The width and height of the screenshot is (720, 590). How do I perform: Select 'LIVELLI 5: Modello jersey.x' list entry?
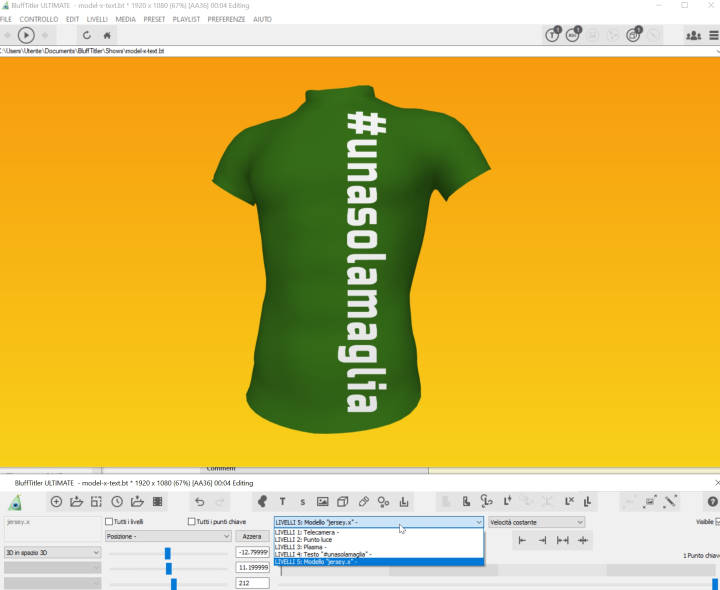tap(379, 562)
